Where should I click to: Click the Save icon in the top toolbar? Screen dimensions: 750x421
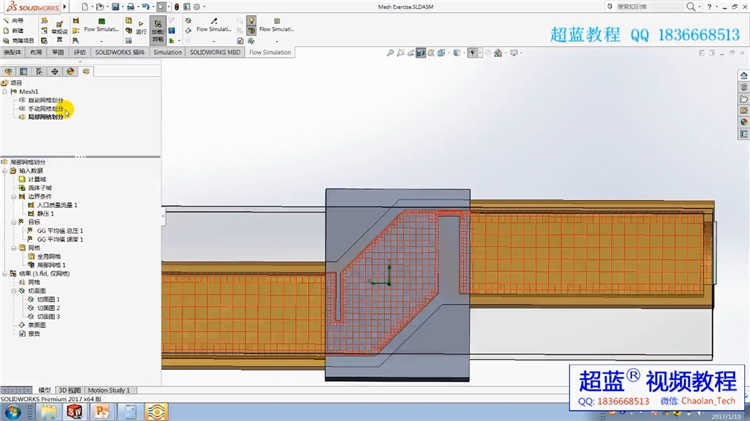(115, 7)
